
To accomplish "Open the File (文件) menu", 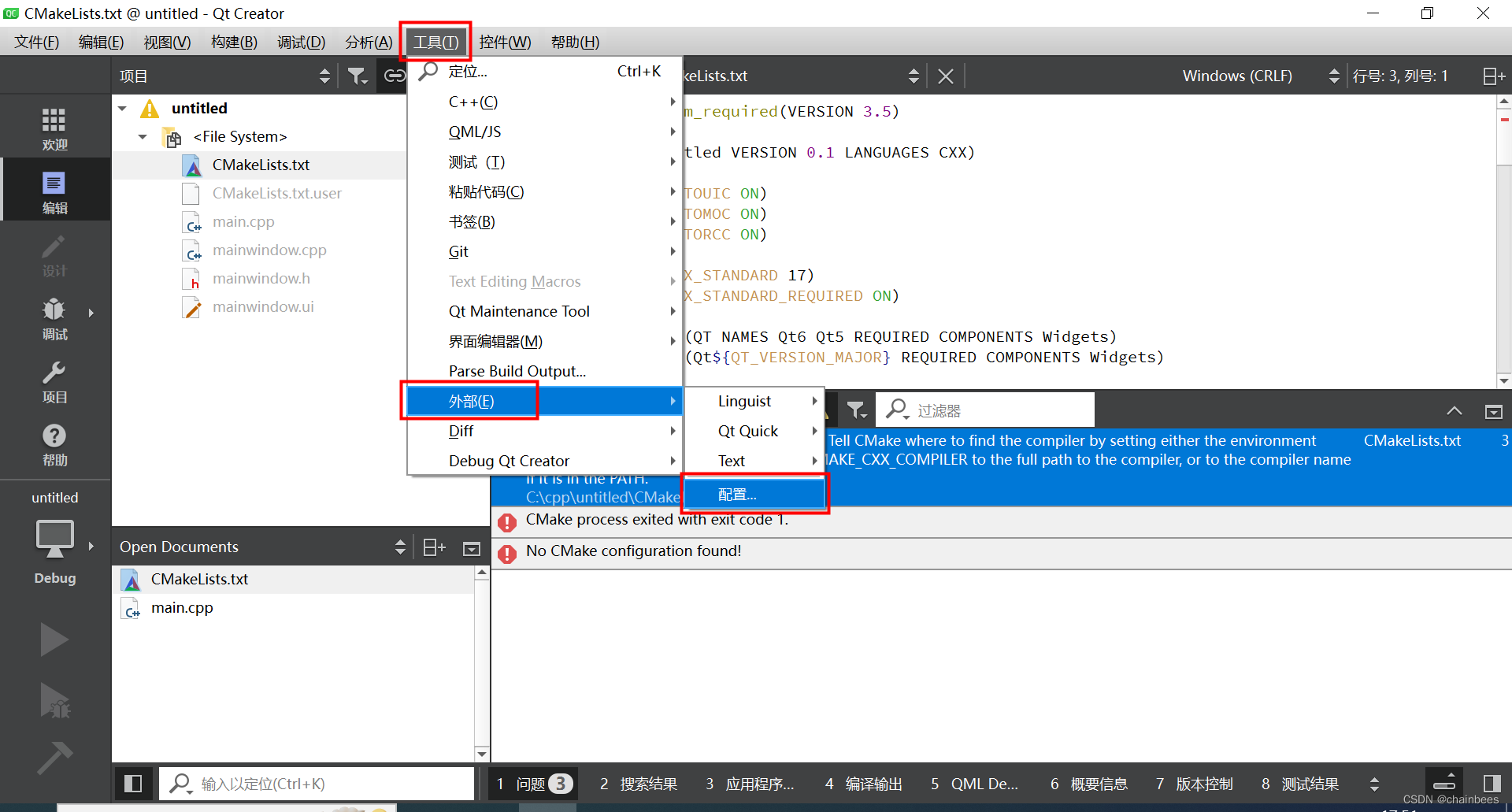I will tap(36, 42).
